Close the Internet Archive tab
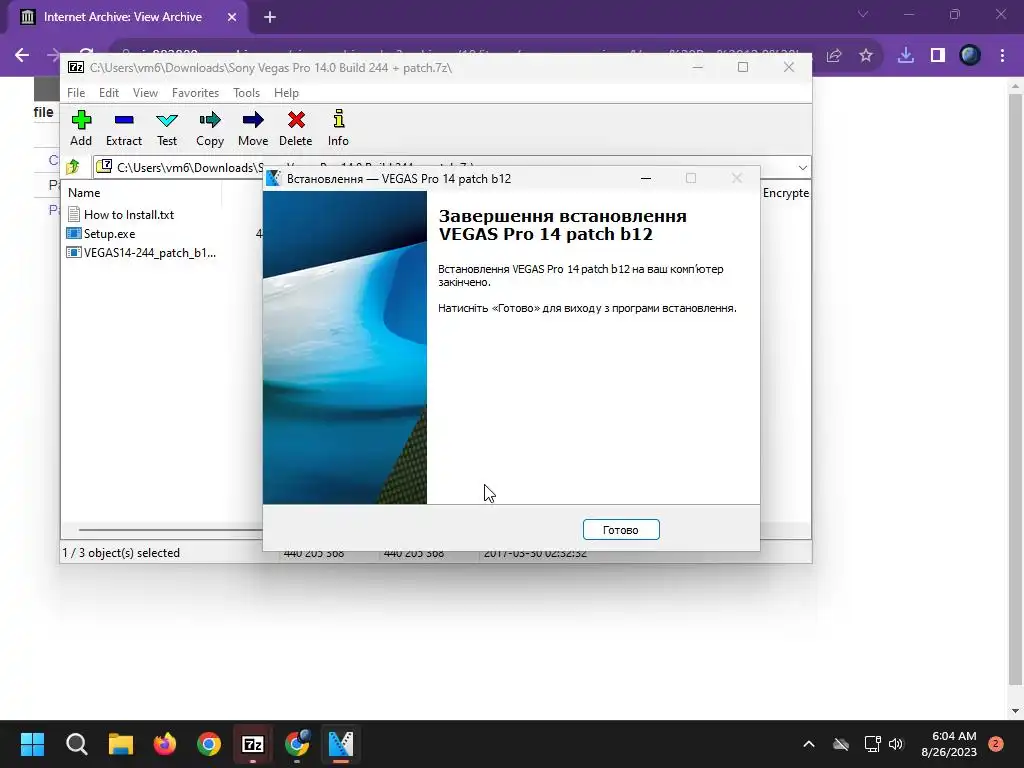Screen dimensions: 1024x768 pyautogui.click(x=232, y=17)
